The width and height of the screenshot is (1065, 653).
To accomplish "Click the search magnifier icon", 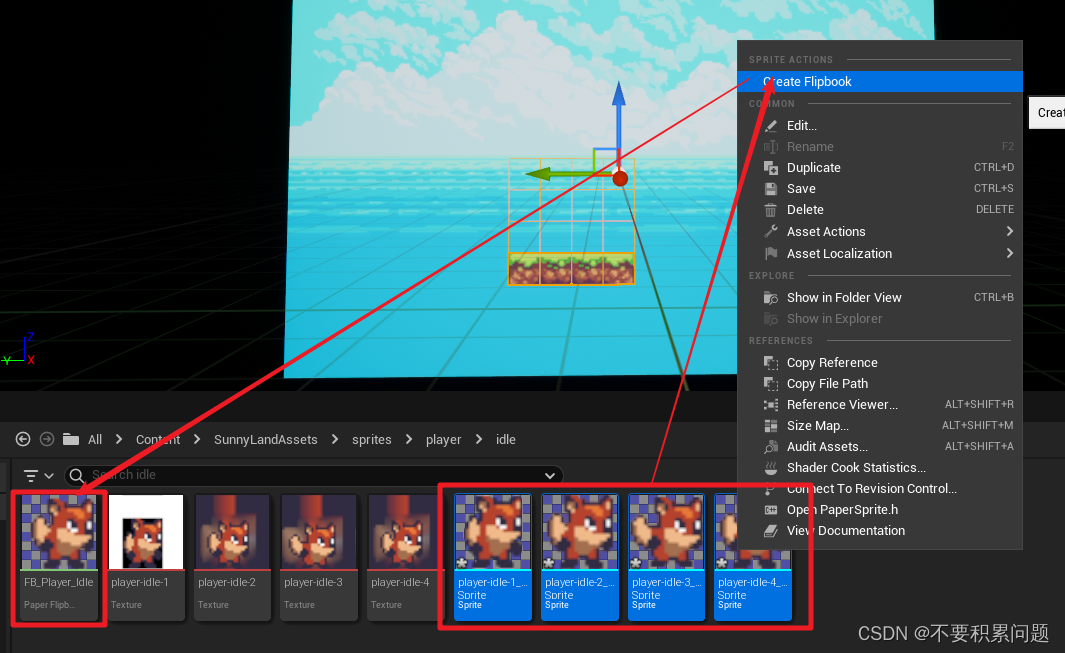I will coord(77,476).
